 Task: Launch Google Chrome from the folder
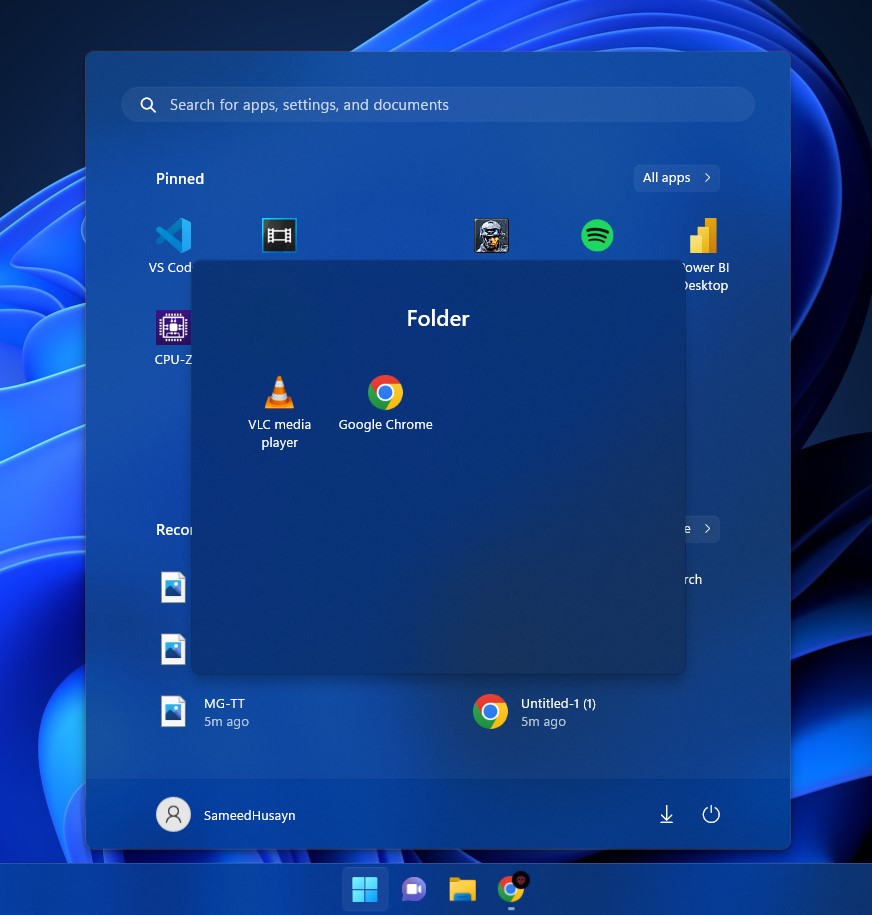(385, 403)
